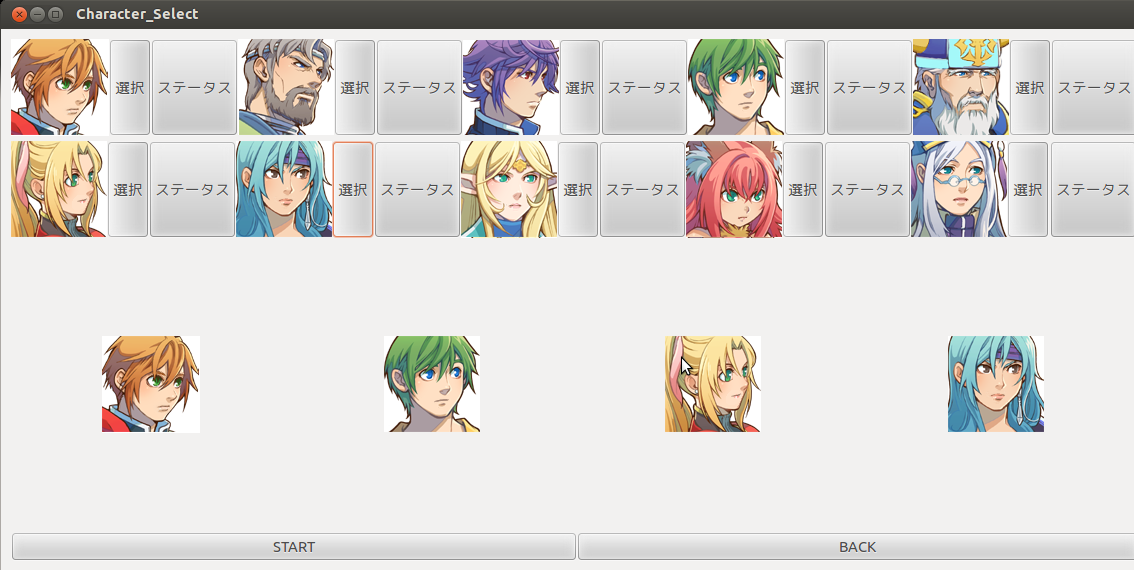Screen dimensions: 1134x570
Task: Open ステータス for the orange-haired hero
Action: (x=195, y=88)
